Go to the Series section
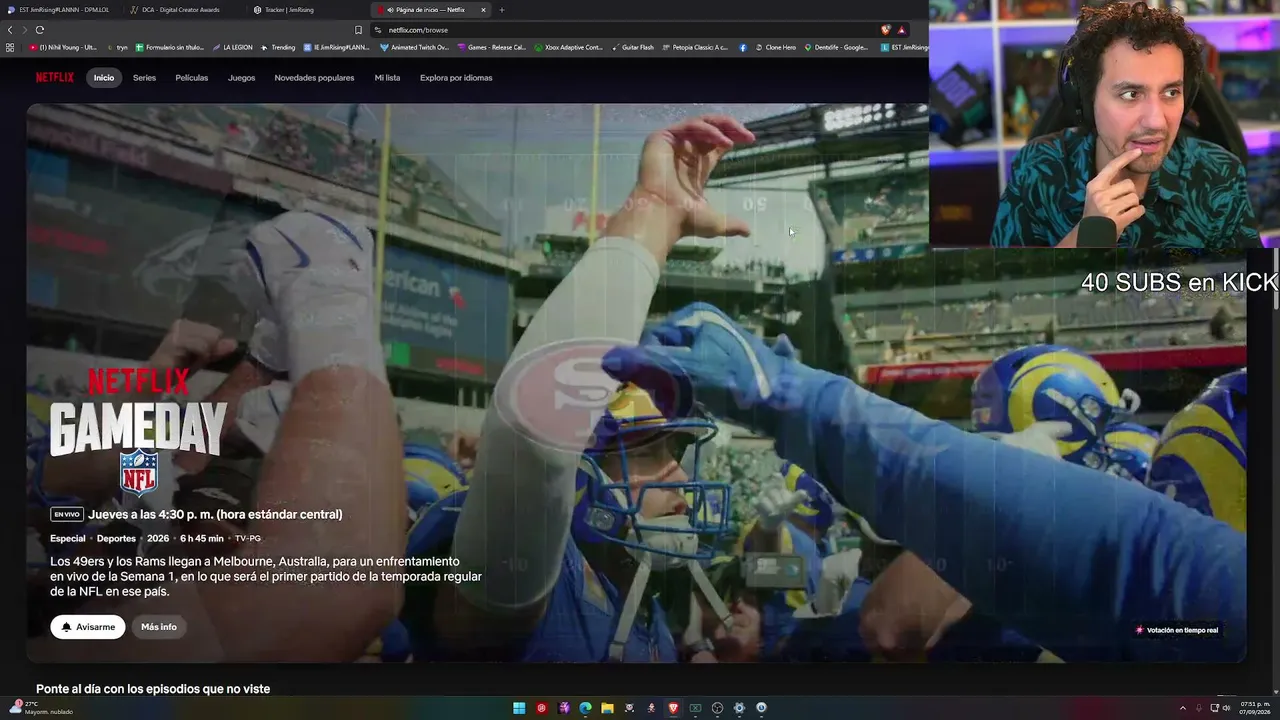 coord(144,78)
